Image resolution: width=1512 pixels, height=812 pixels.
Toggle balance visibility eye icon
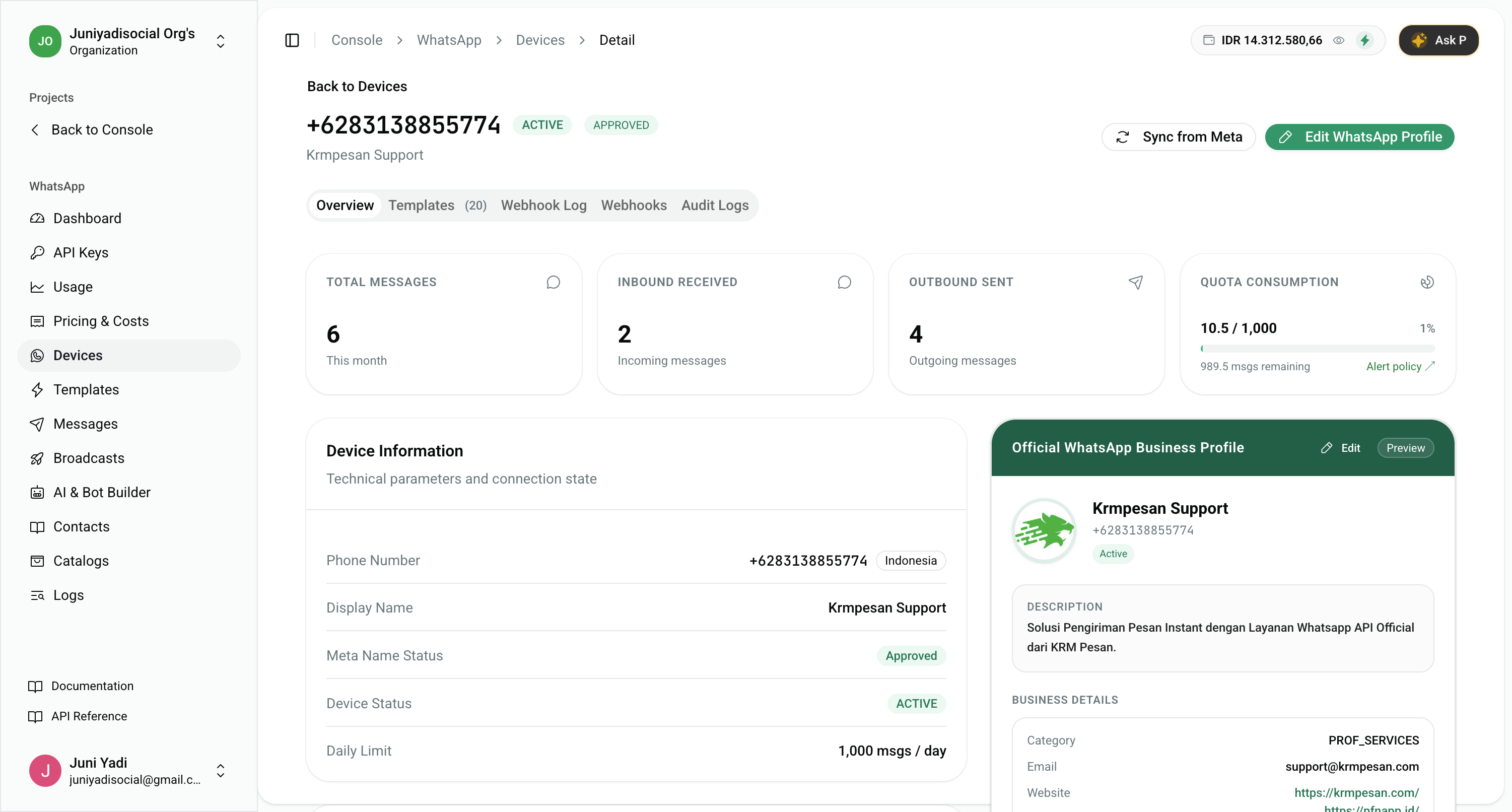pos(1338,40)
